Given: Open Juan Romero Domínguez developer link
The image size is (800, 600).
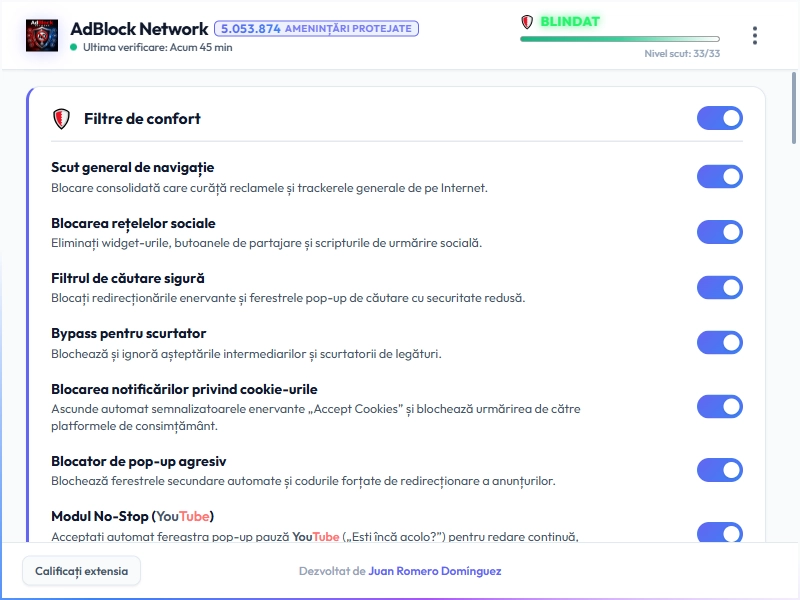Looking at the screenshot, I should tap(435, 571).
